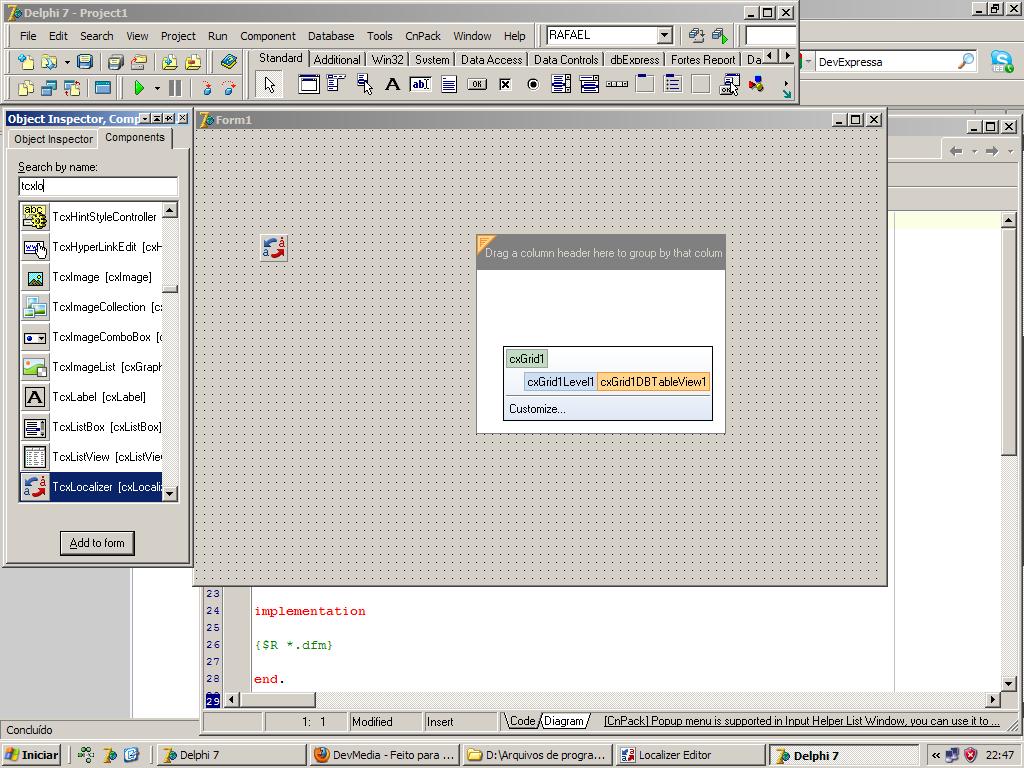Image resolution: width=1024 pixels, height=768 pixels.
Task: Open the Win32 palette tab
Action: tap(387, 60)
